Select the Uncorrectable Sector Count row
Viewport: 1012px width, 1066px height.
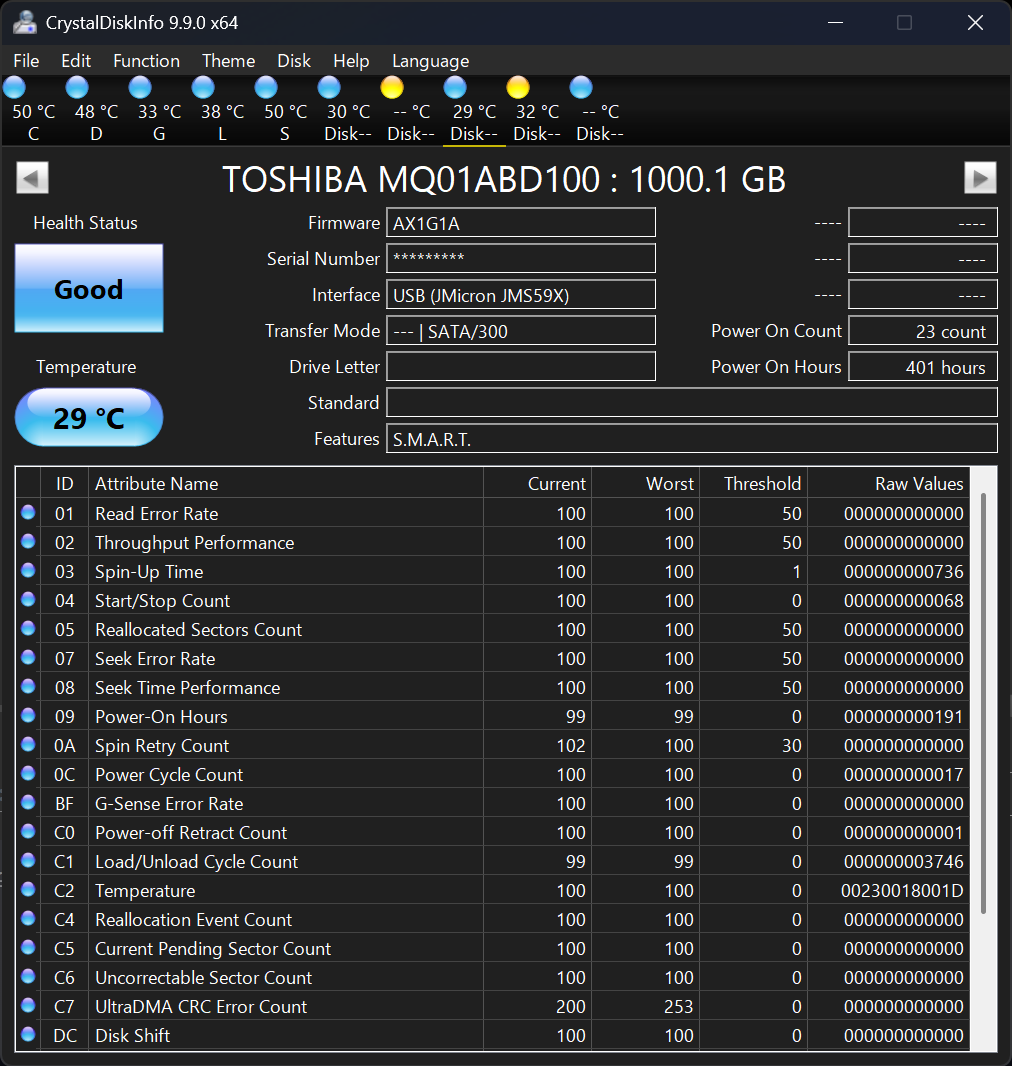(x=493, y=977)
